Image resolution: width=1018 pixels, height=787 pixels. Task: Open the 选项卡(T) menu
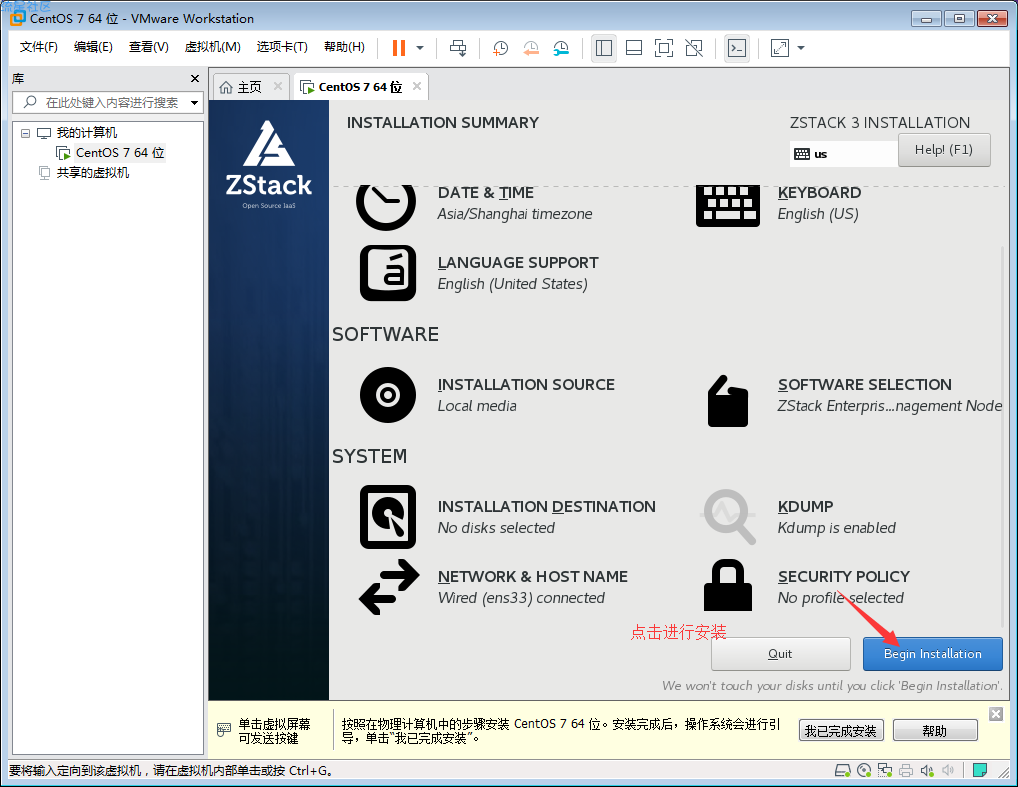[282, 47]
